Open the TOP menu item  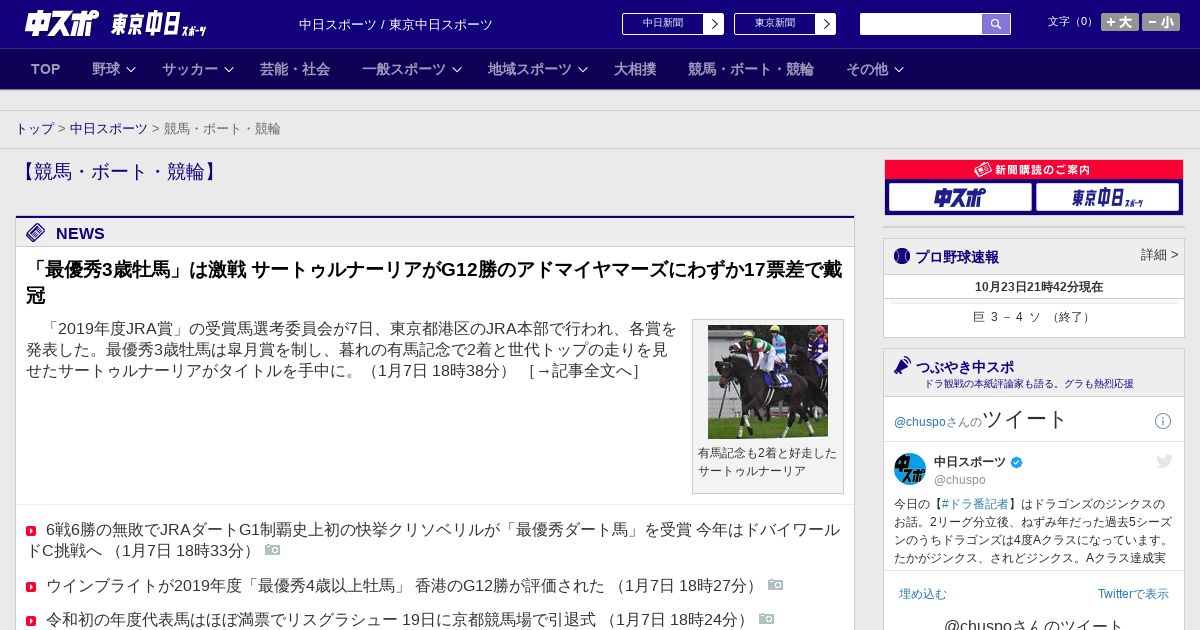(46, 69)
